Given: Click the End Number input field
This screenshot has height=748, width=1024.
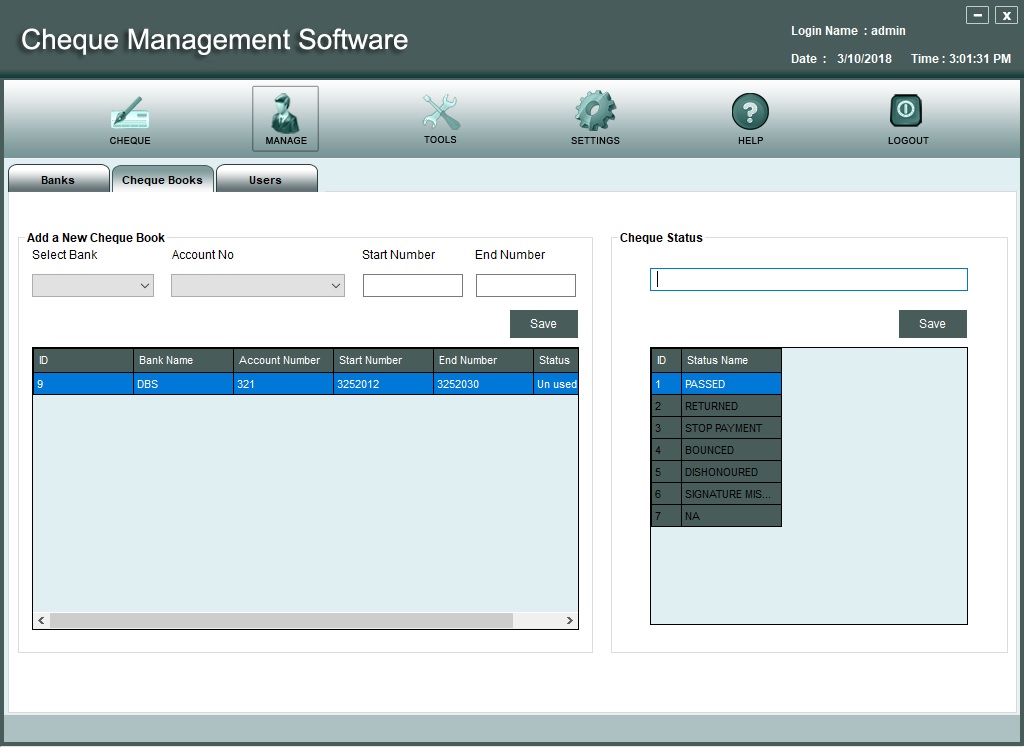Looking at the screenshot, I should [x=525, y=286].
